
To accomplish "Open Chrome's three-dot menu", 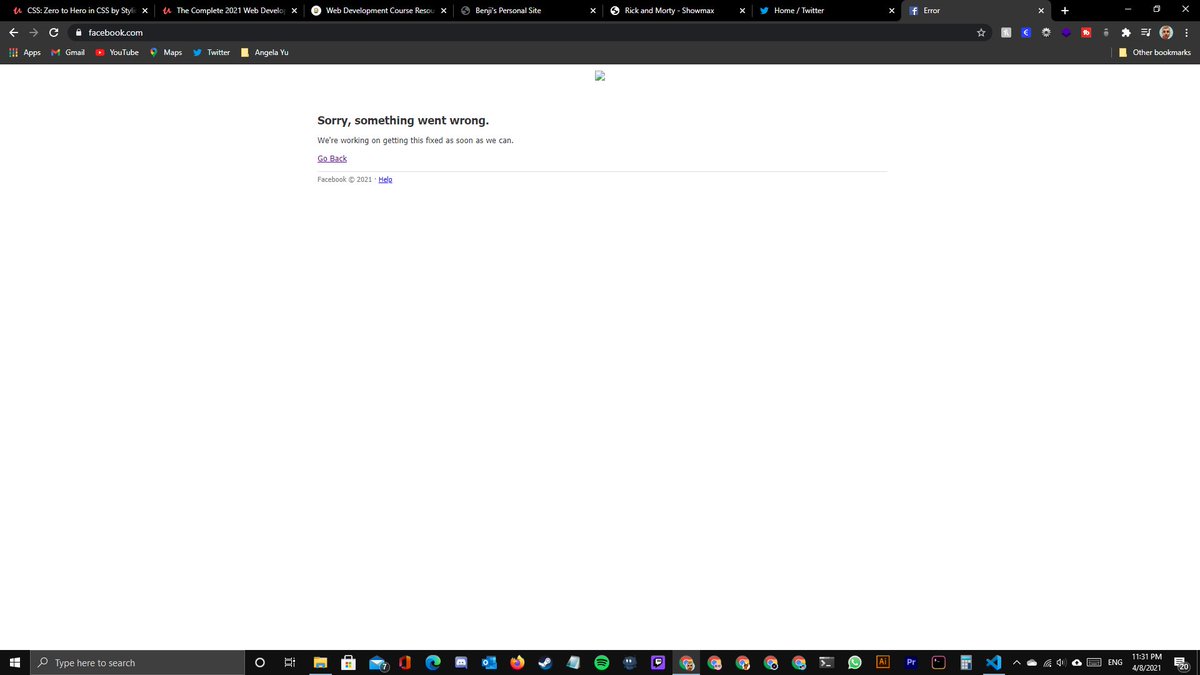I will [1186, 32].
